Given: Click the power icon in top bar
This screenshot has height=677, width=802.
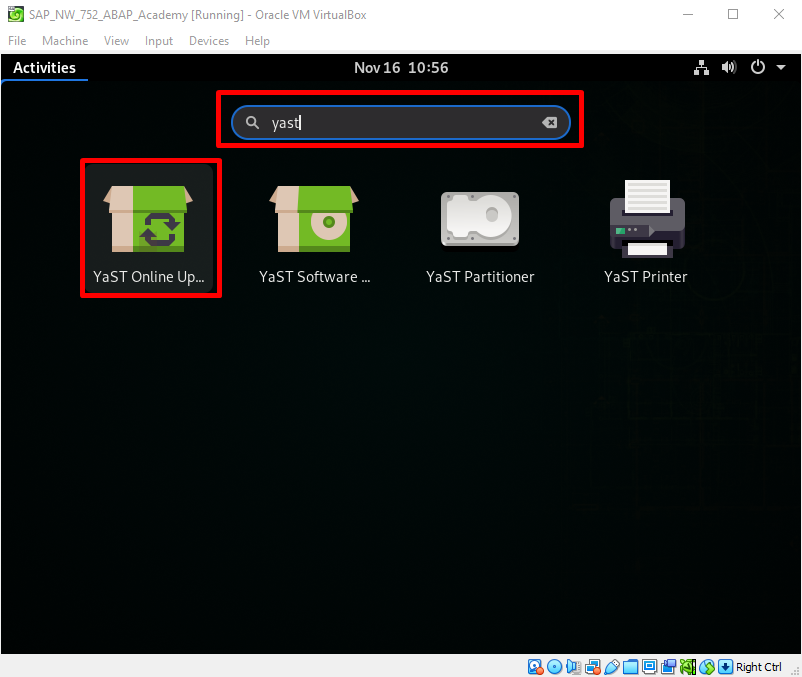Looking at the screenshot, I should (758, 67).
